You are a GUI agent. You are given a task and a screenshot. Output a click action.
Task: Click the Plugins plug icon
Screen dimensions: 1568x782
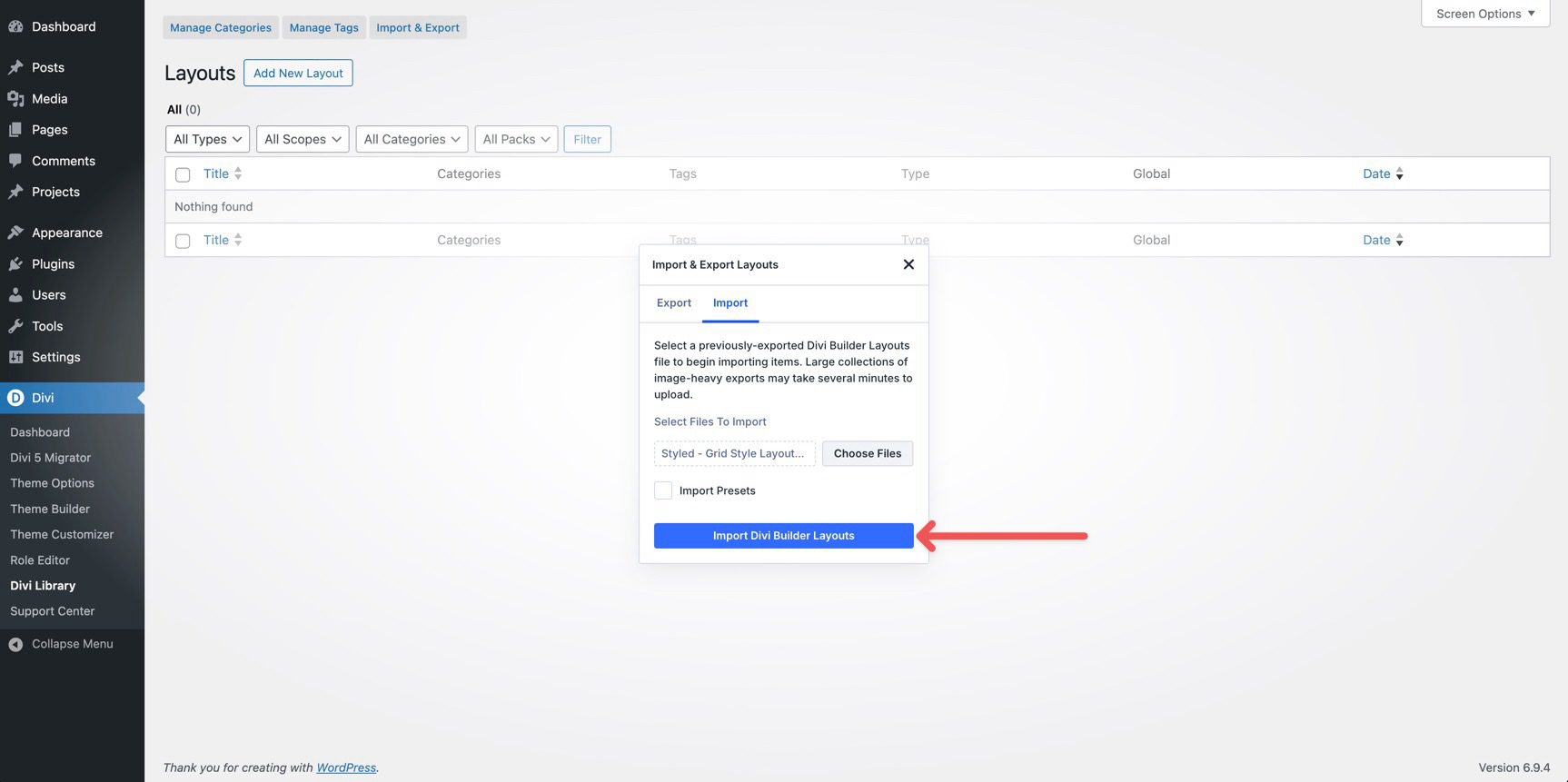click(15, 263)
